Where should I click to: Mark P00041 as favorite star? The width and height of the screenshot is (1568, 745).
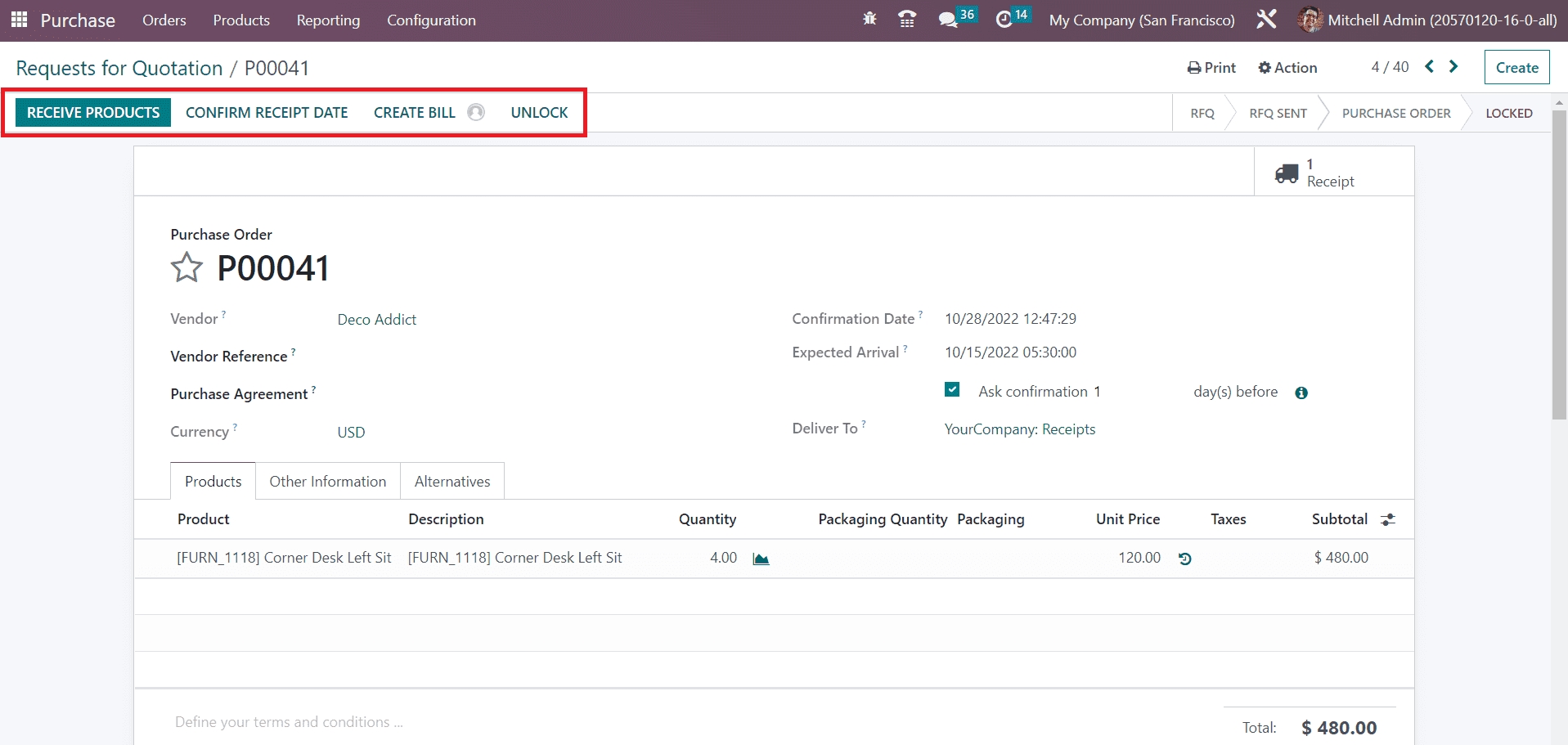pyautogui.click(x=186, y=268)
